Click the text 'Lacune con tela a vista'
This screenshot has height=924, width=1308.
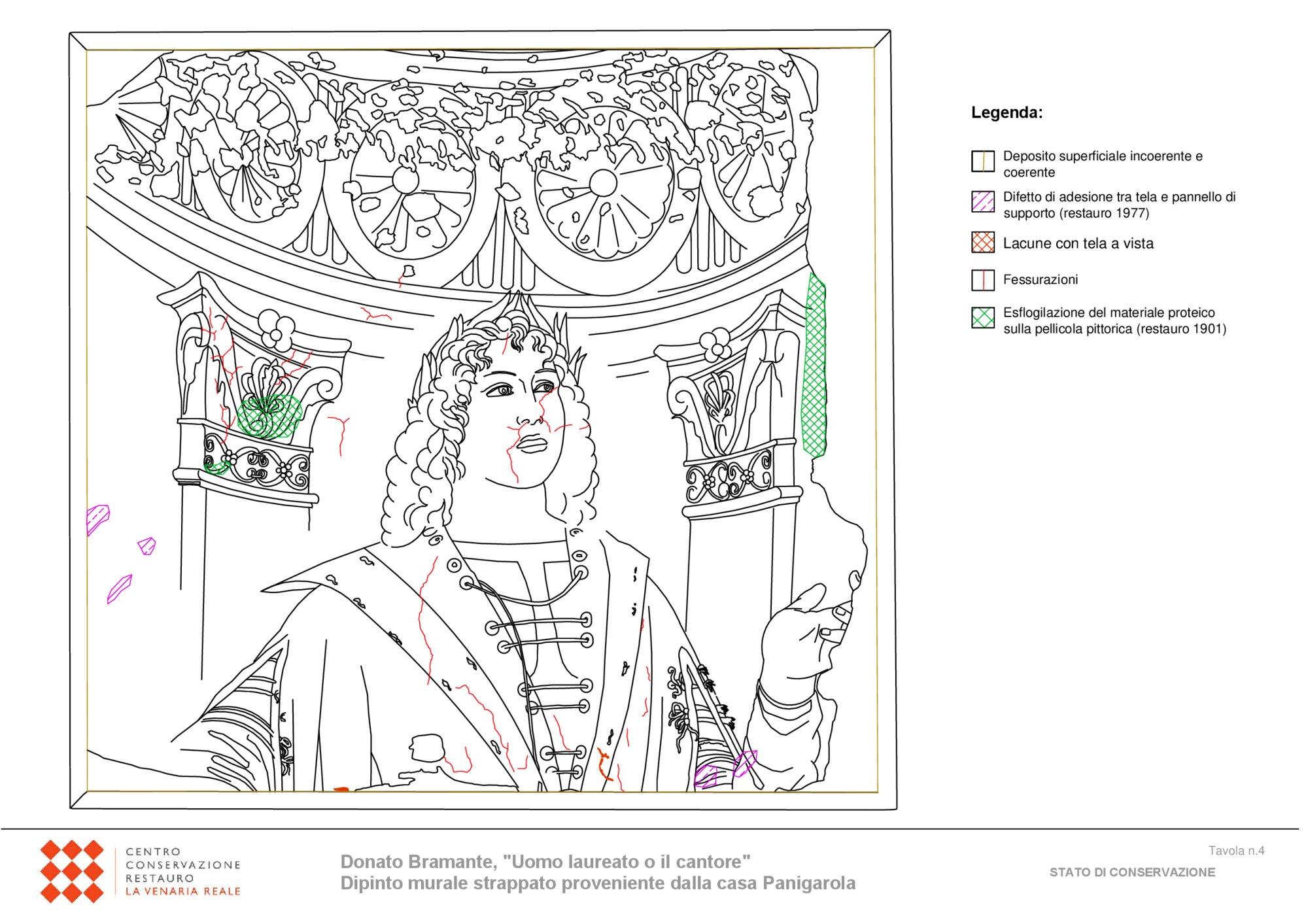[1078, 243]
